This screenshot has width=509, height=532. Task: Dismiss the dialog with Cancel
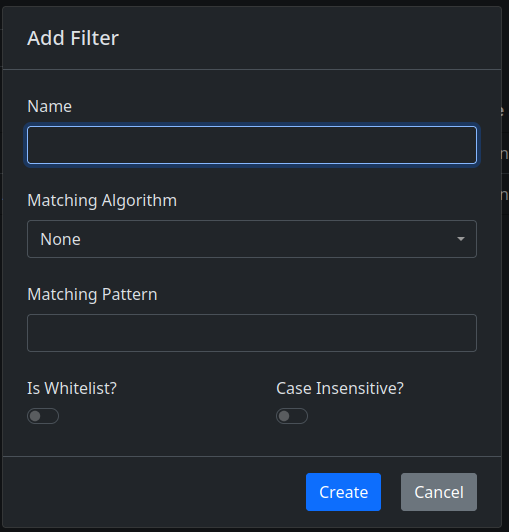tap(439, 492)
